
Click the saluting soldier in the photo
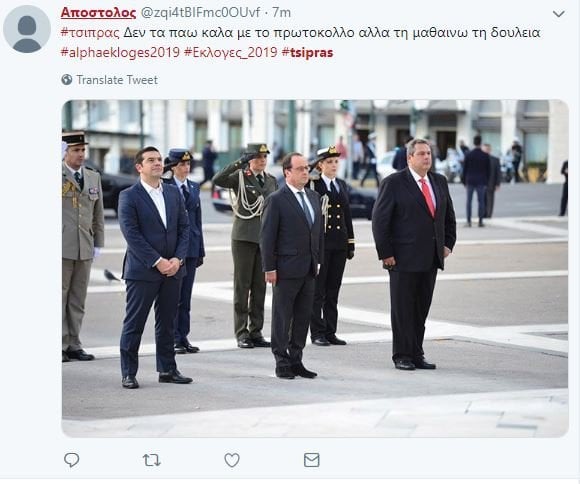247,245
